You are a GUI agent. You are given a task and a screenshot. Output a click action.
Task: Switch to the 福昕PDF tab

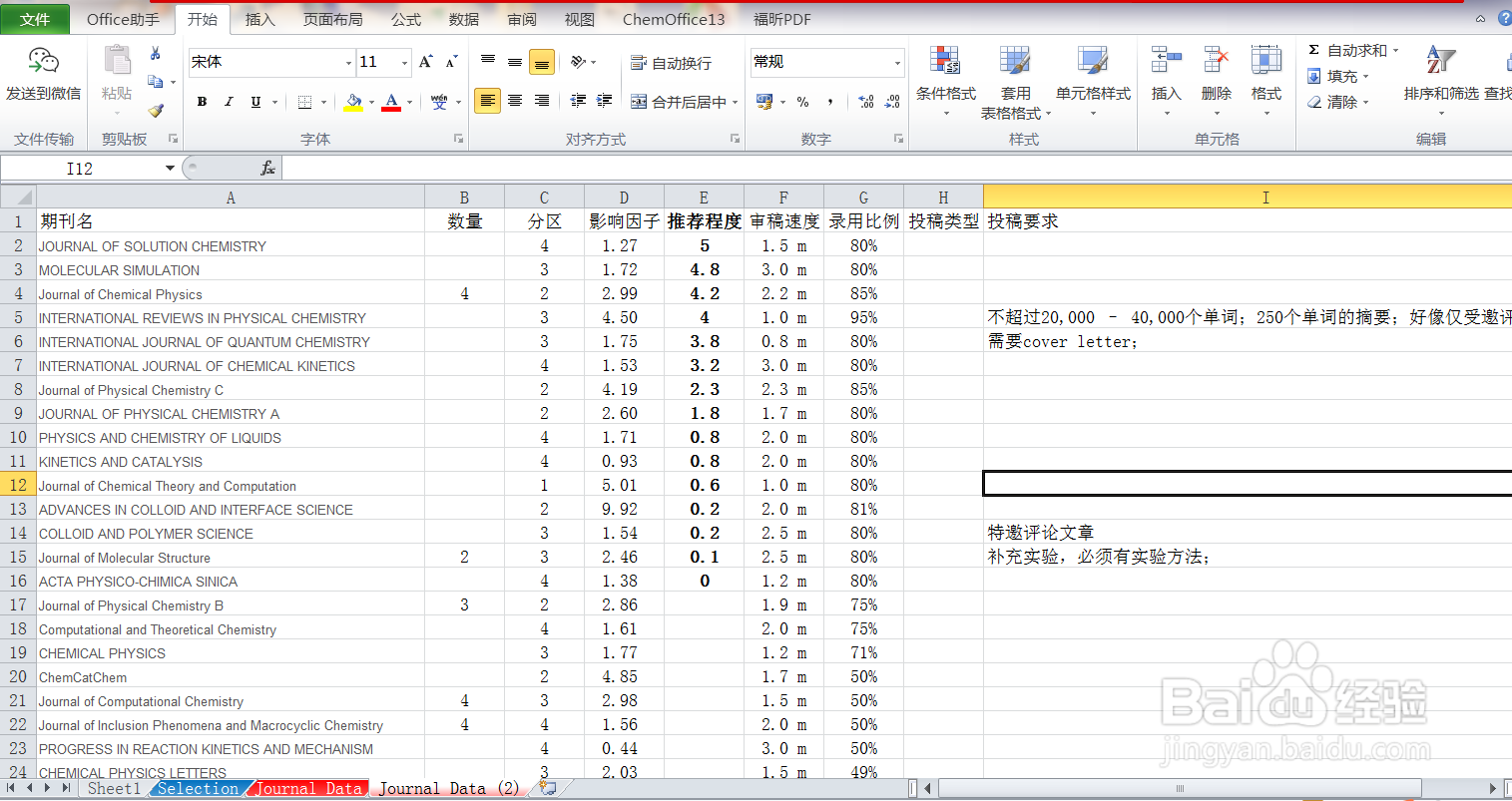point(781,19)
